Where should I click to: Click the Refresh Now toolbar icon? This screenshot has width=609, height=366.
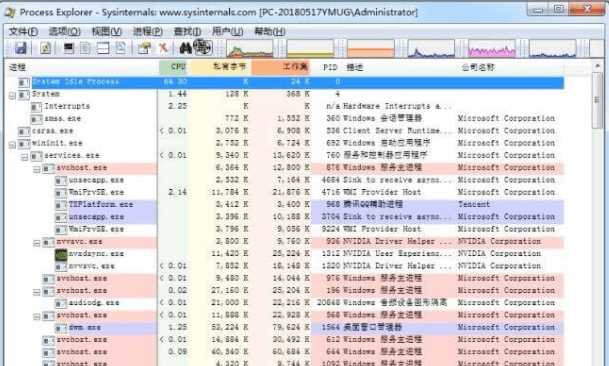45,48
